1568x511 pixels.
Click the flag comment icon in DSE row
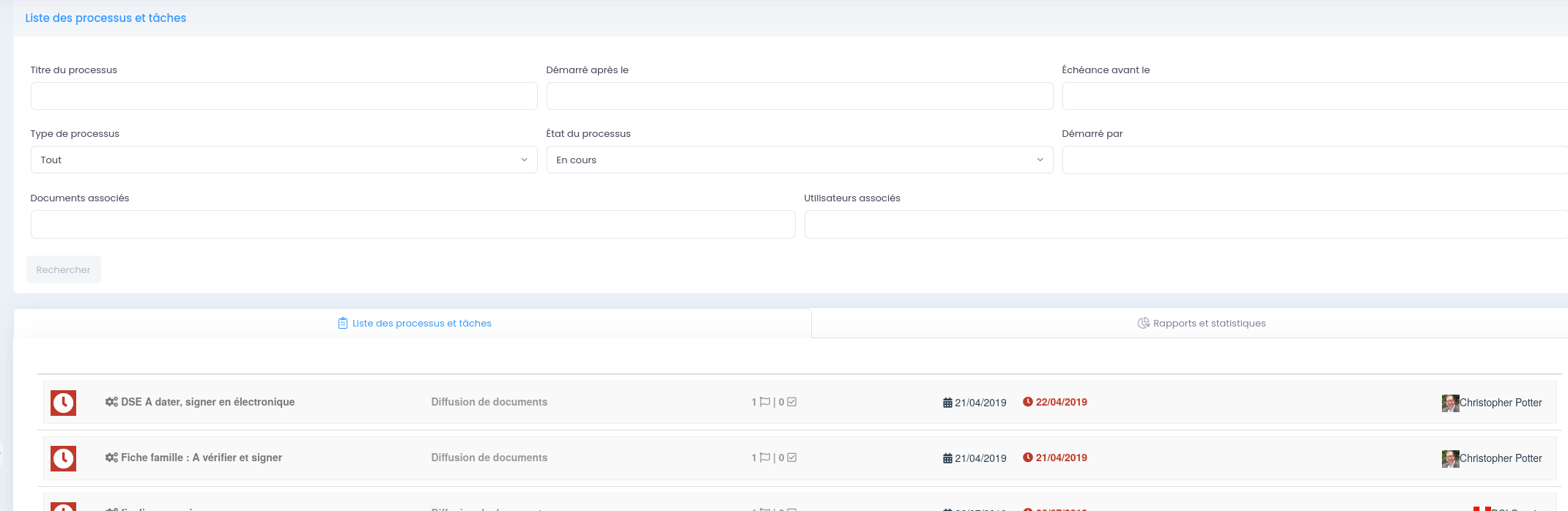coord(765,402)
